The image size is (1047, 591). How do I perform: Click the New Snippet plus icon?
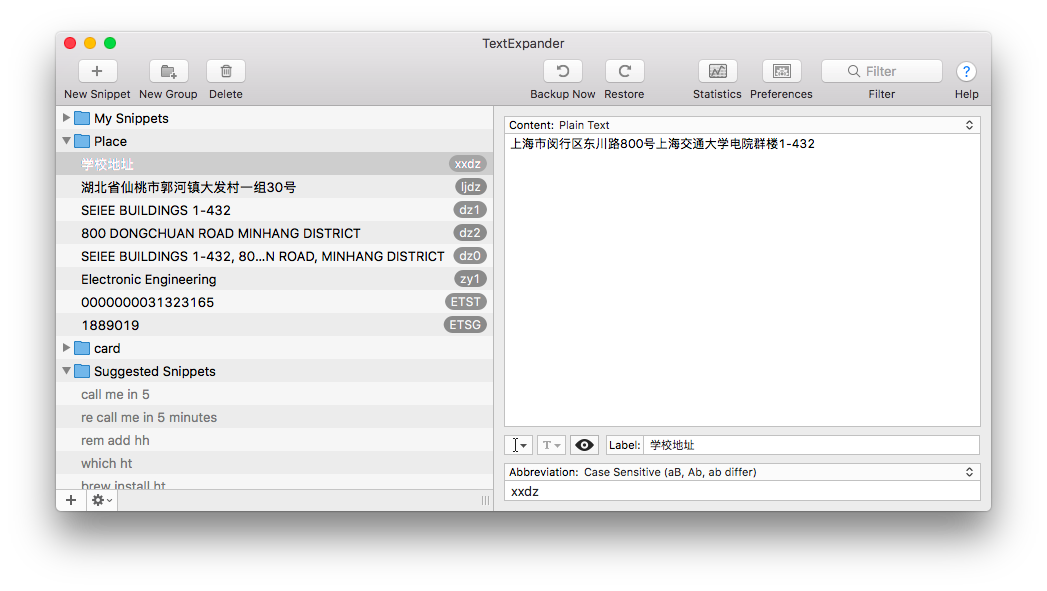tap(97, 71)
